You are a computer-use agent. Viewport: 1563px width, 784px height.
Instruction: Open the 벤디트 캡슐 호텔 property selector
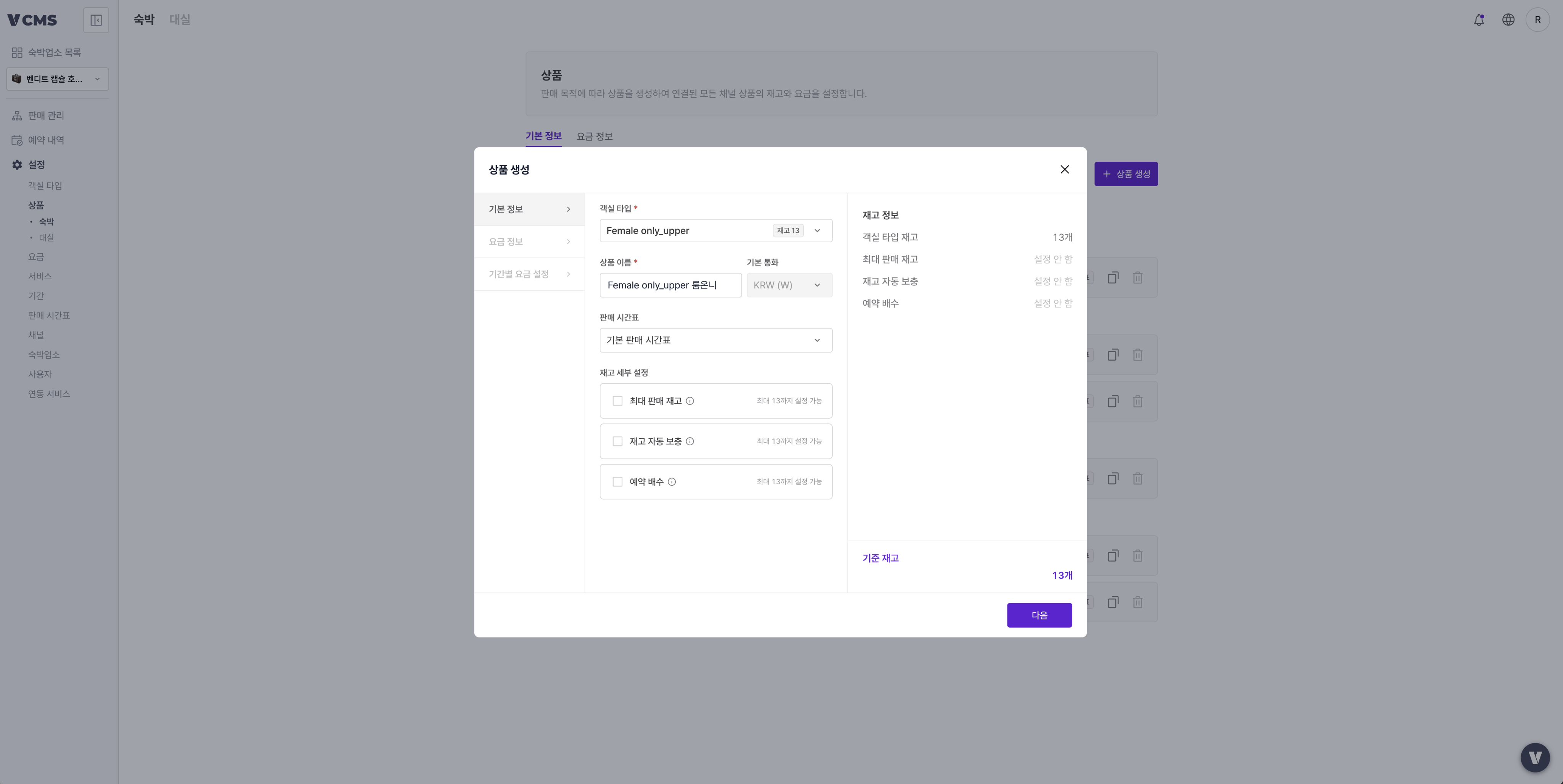(58, 79)
